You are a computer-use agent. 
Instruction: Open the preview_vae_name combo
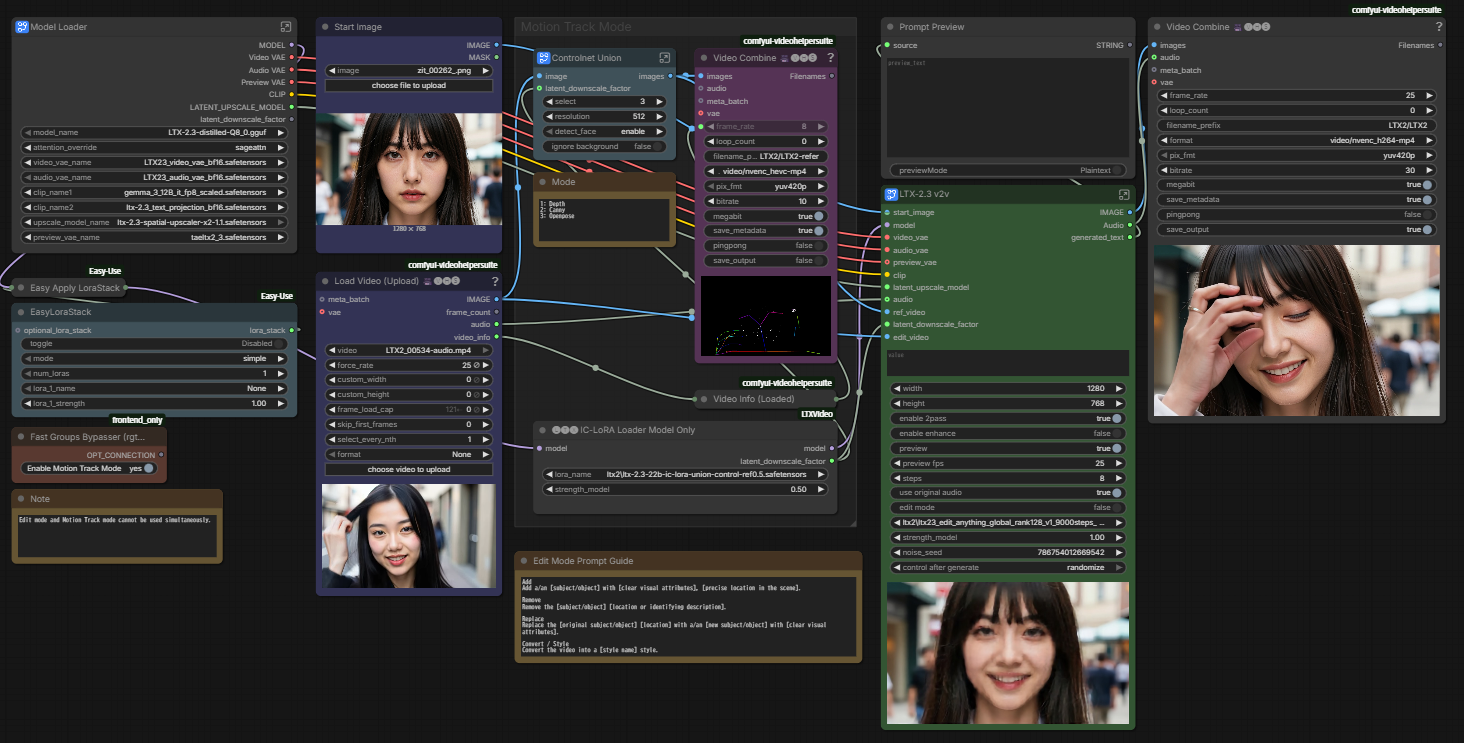tap(154, 237)
